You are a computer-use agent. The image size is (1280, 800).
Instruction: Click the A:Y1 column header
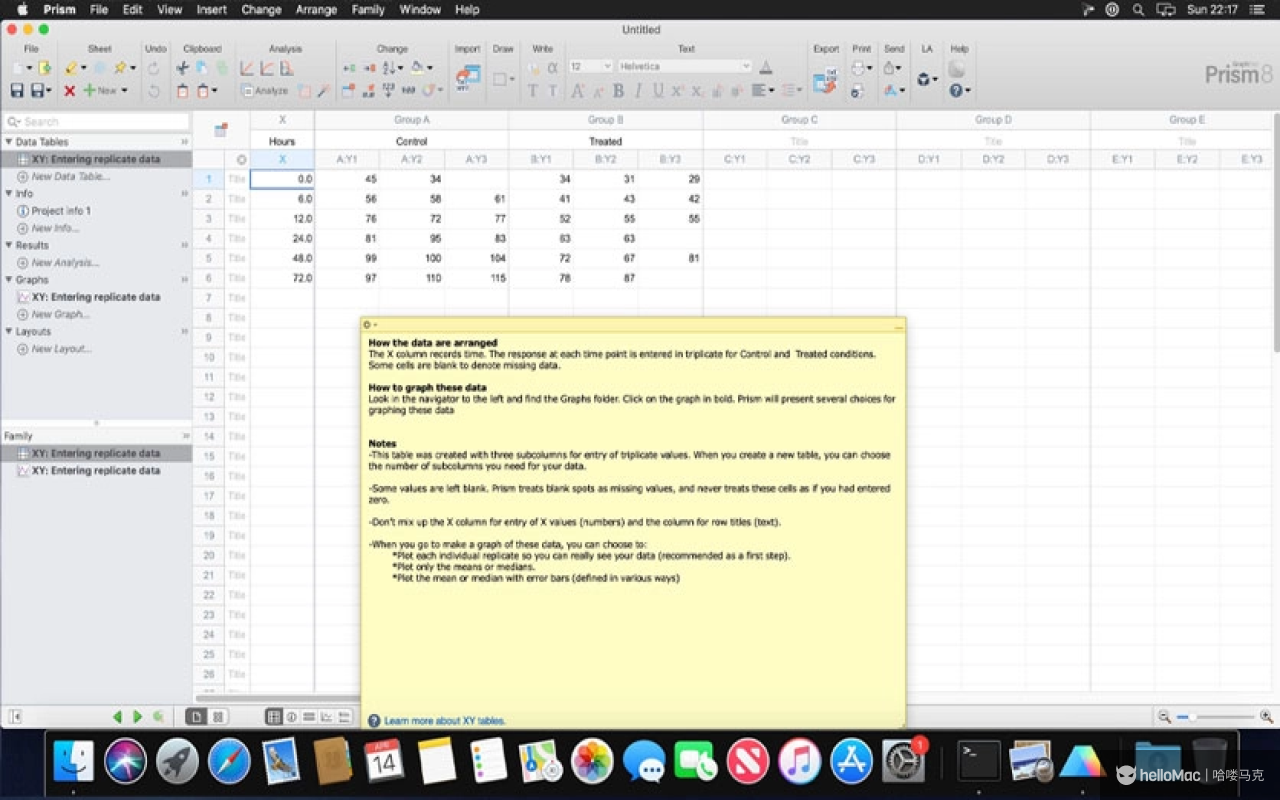347,159
